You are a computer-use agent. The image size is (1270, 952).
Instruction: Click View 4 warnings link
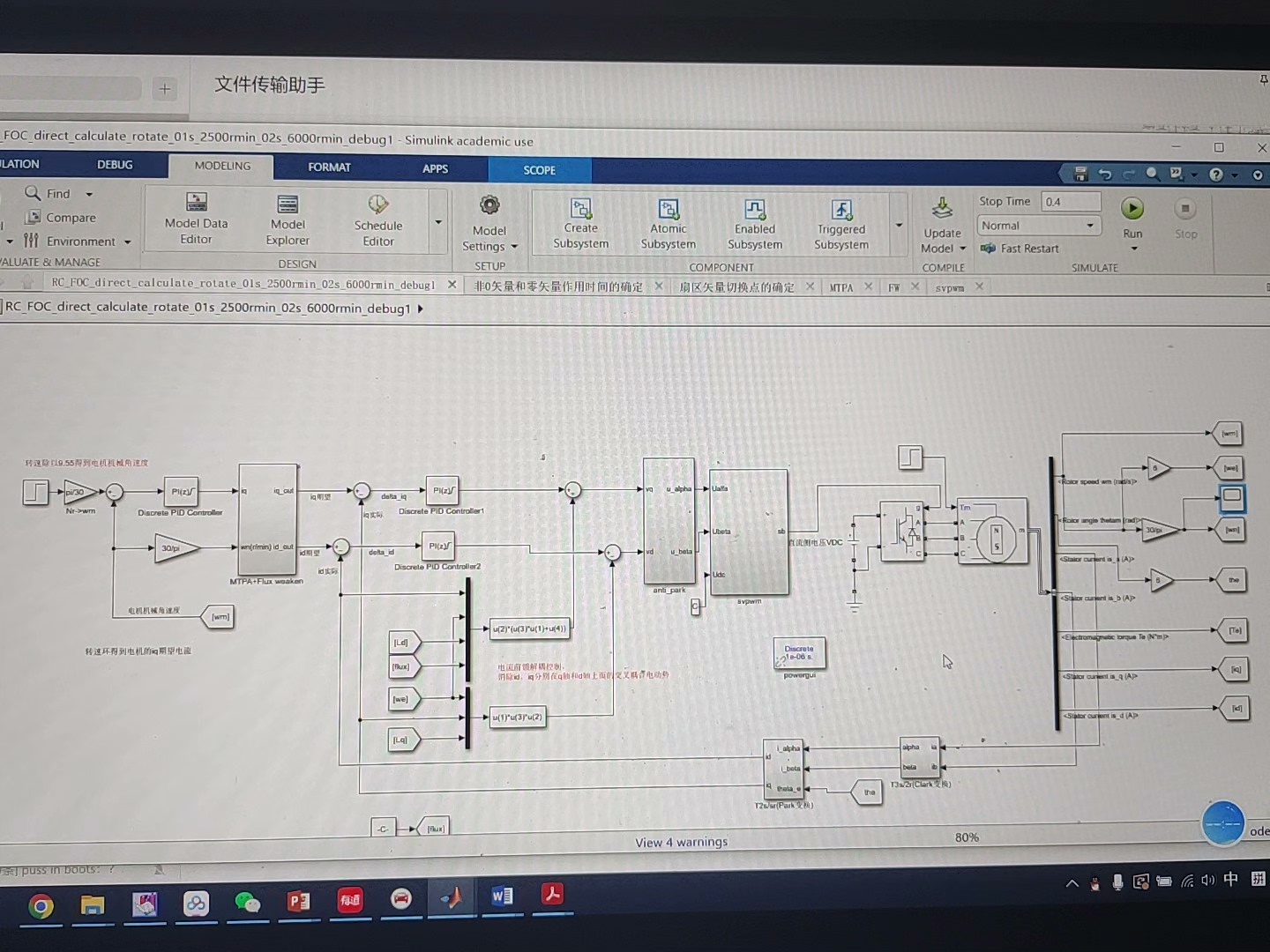pyautogui.click(x=682, y=842)
